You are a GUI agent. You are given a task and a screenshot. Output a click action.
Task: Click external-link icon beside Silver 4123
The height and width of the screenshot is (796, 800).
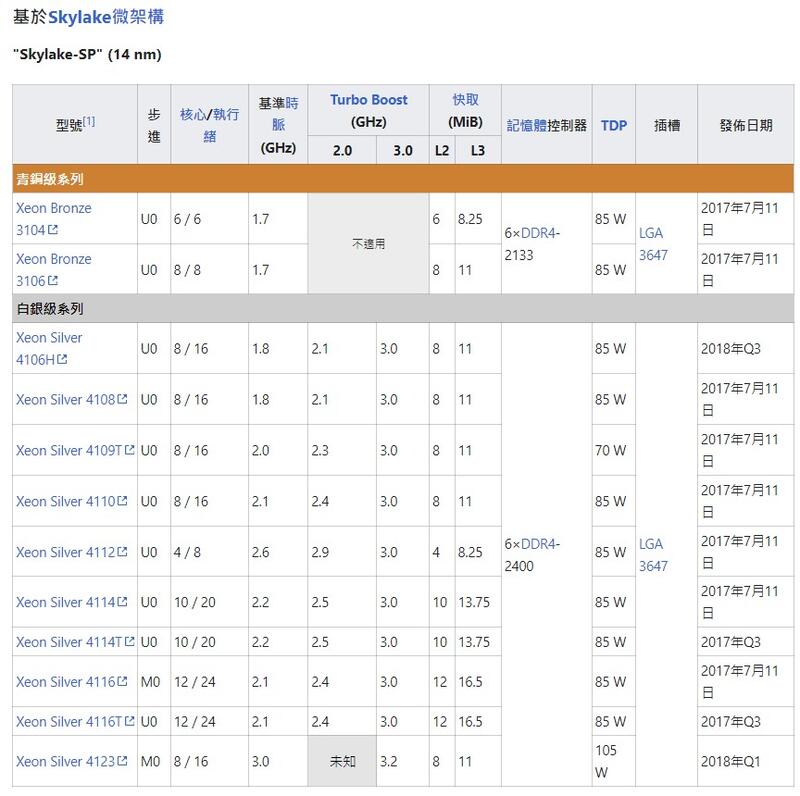click(122, 761)
